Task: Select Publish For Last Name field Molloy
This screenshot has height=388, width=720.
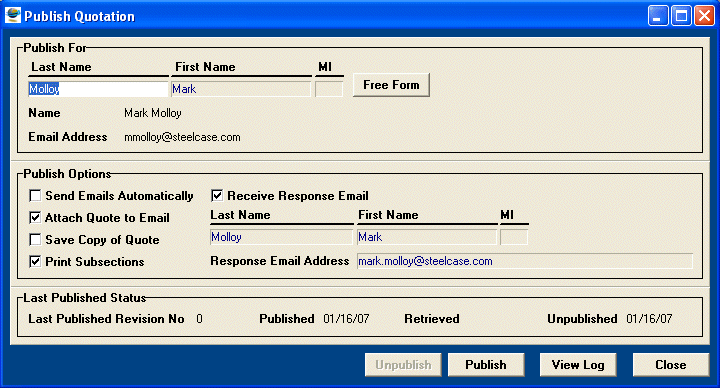Action: 98,89
